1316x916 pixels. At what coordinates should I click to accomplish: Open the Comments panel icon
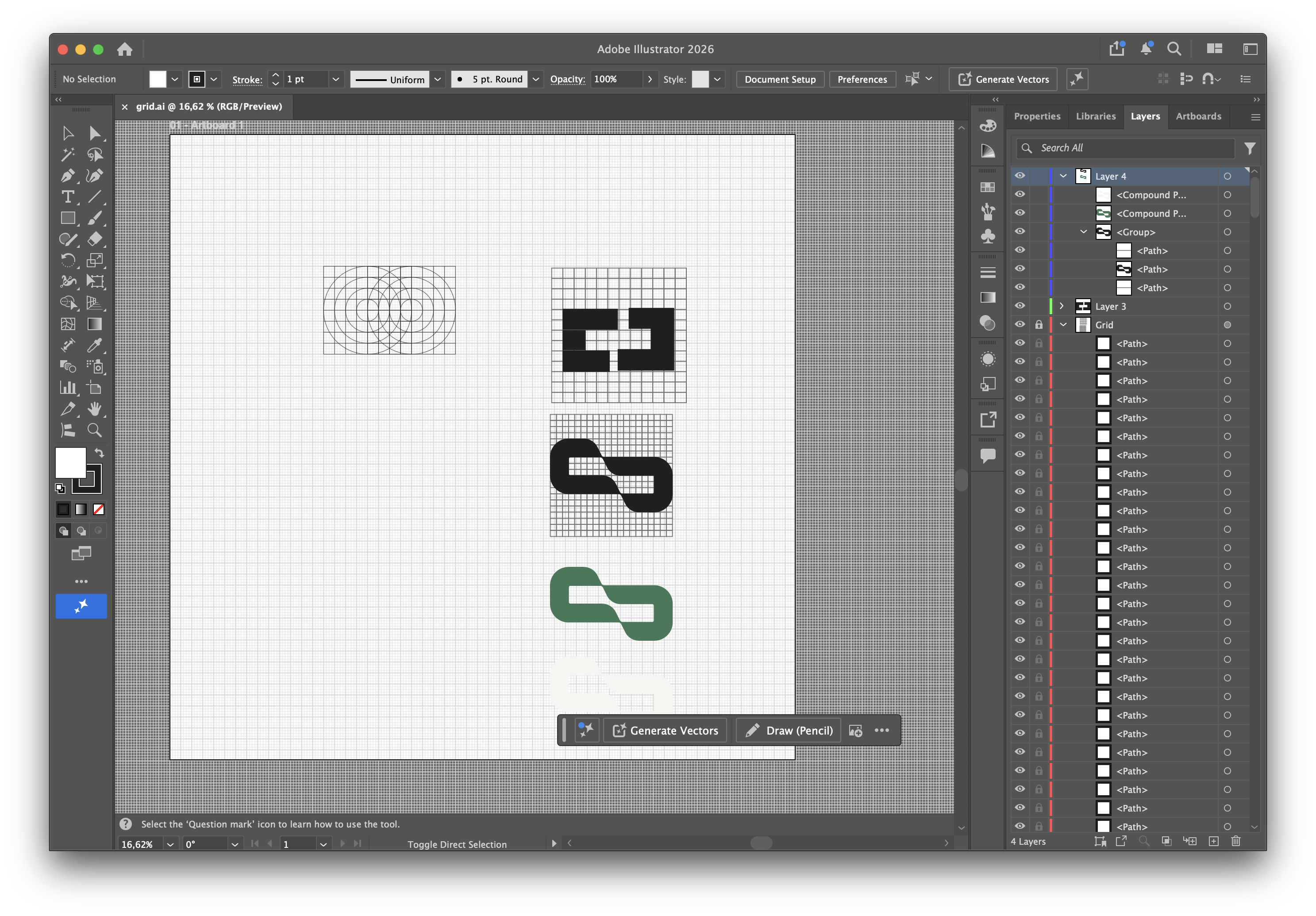click(988, 456)
